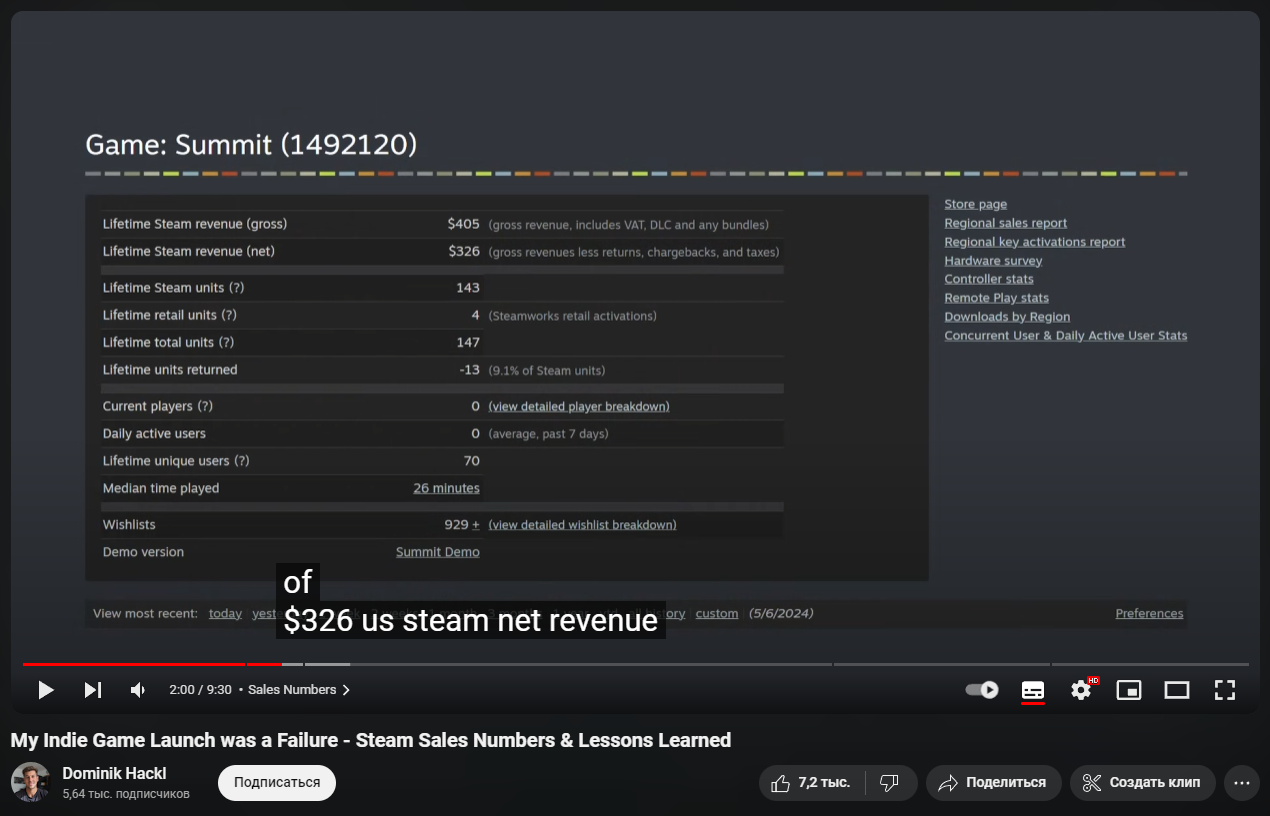Enter fullscreen mode
The image size is (1270, 816).
pos(1225,690)
